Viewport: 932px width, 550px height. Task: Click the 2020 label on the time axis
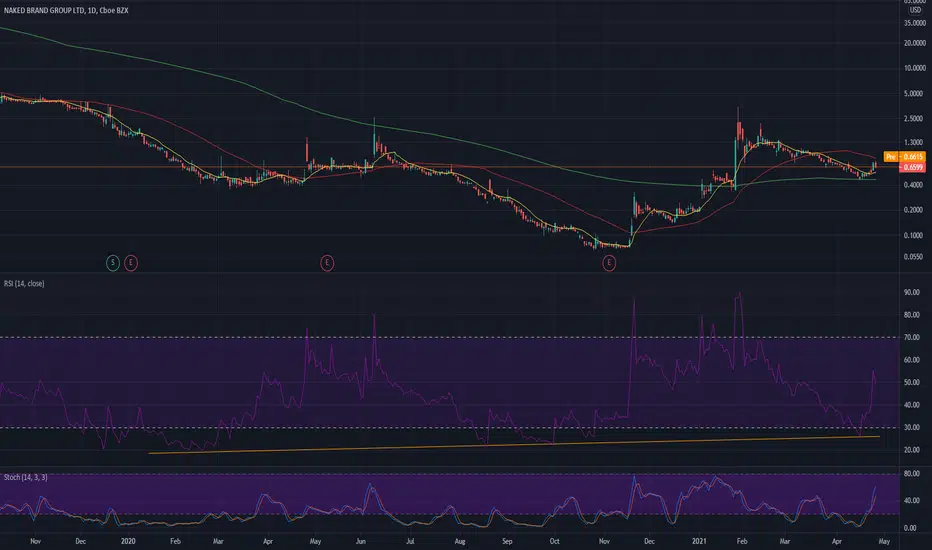(x=128, y=541)
